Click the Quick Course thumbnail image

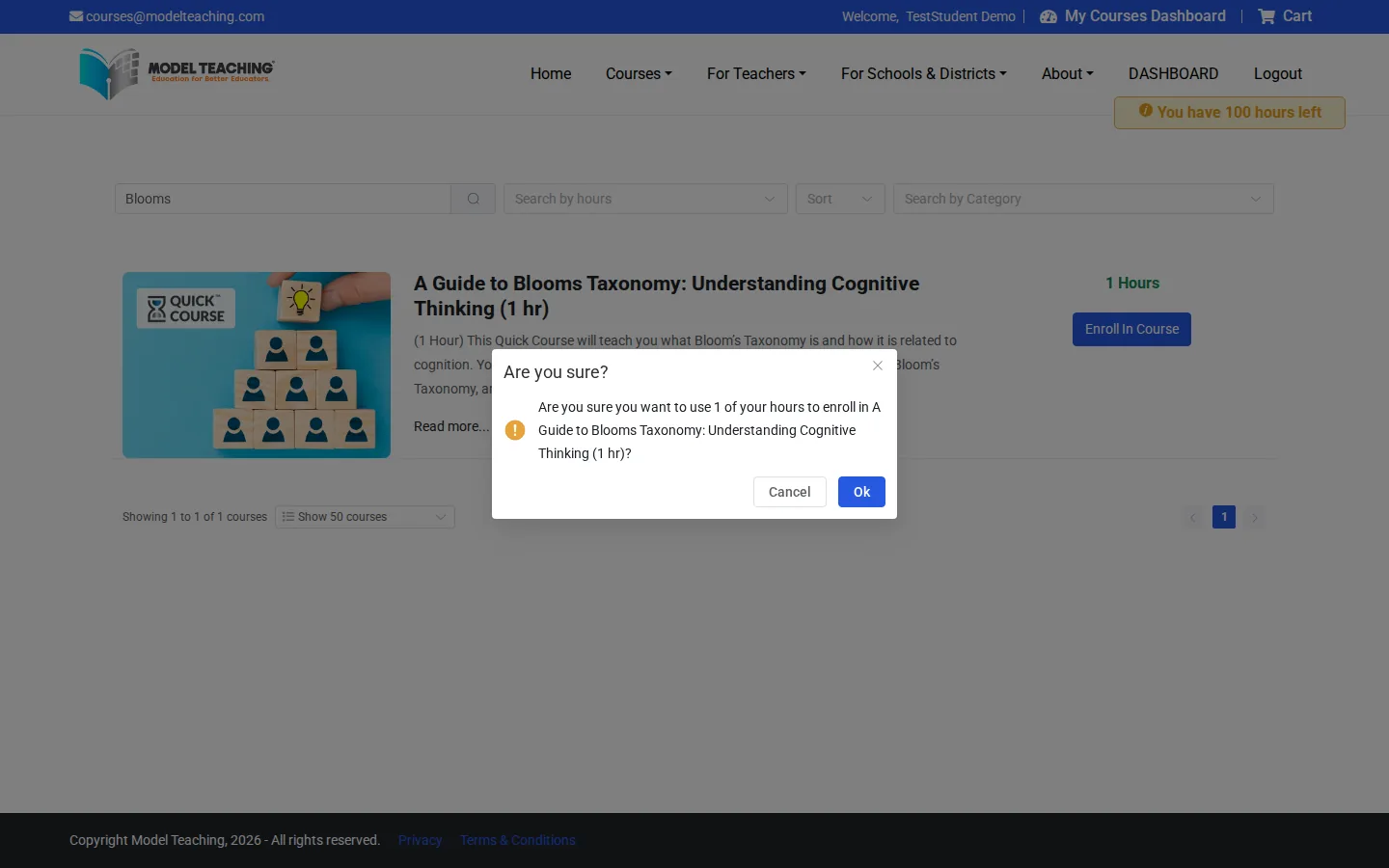pos(257,365)
